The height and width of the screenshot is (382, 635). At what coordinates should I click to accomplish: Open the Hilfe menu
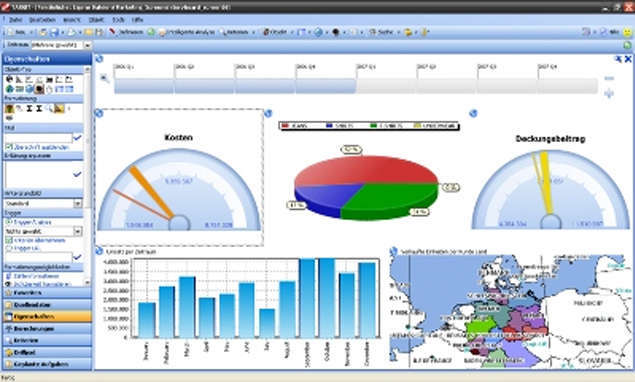point(138,19)
